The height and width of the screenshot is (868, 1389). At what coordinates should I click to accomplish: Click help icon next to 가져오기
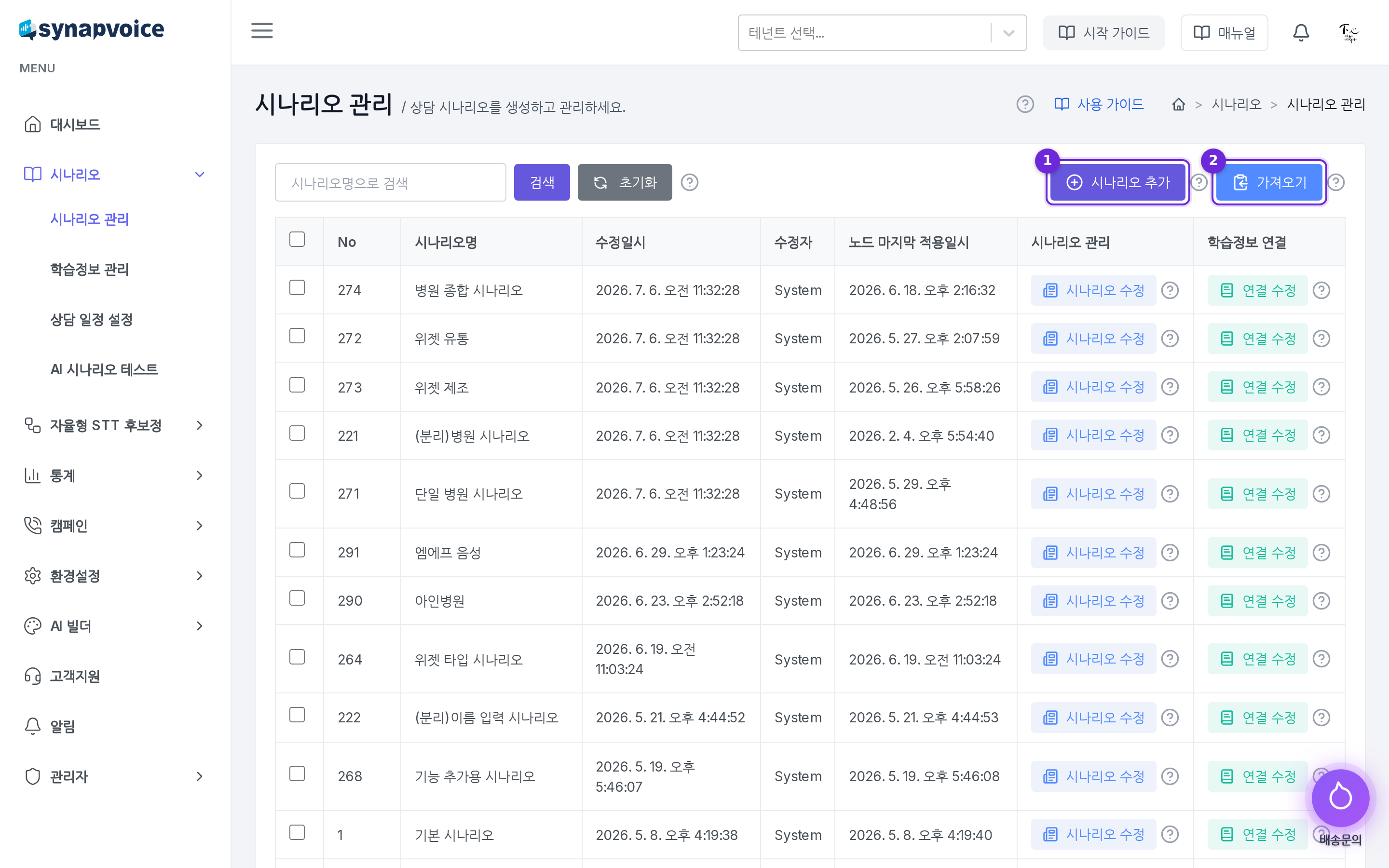tap(1336, 183)
